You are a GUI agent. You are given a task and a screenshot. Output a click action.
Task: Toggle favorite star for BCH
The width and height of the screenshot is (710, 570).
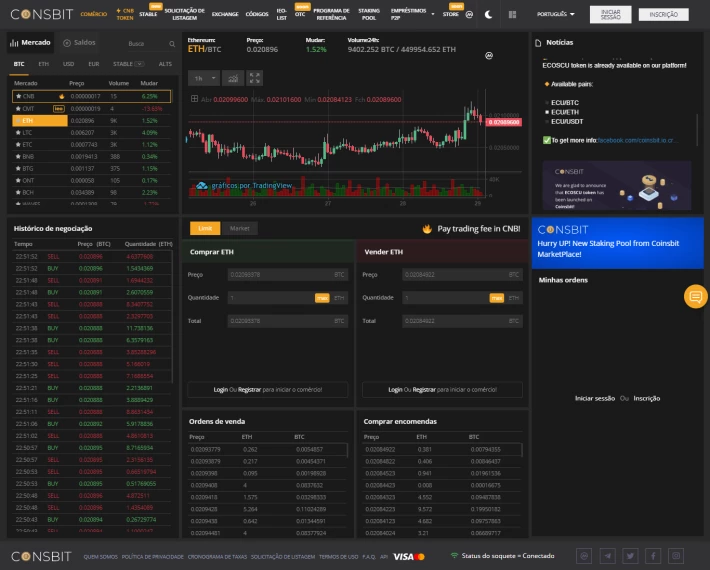(18, 192)
